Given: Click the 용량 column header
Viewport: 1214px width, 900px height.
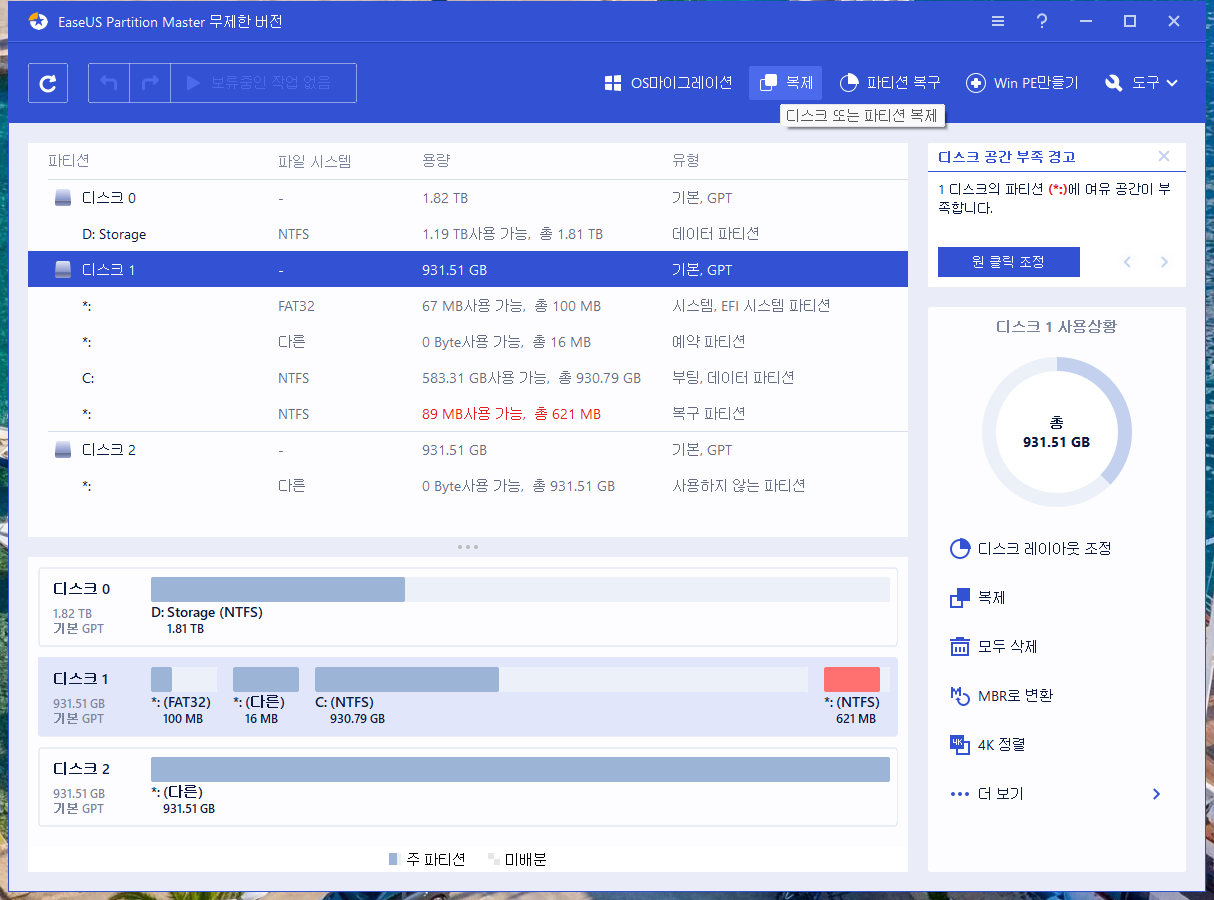Looking at the screenshot, I should coord(437,161).
